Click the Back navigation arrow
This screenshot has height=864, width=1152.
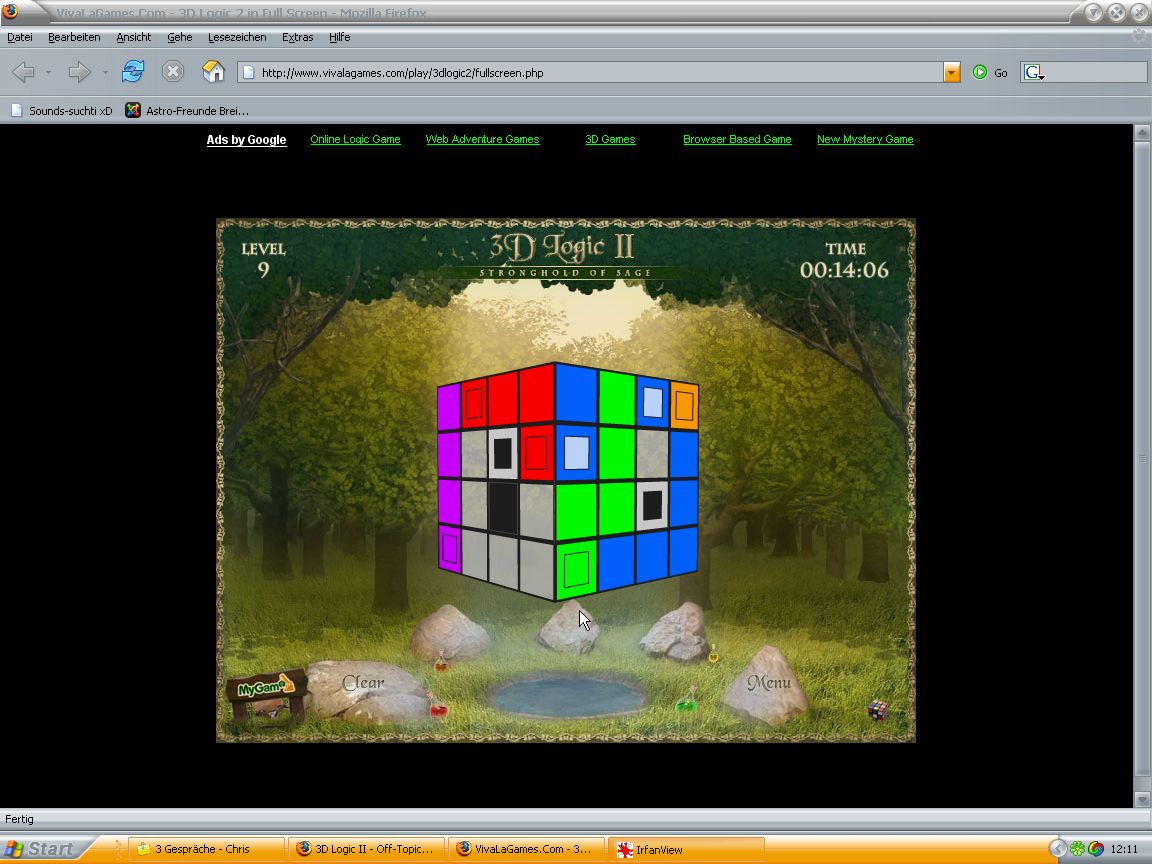[23, 72]
